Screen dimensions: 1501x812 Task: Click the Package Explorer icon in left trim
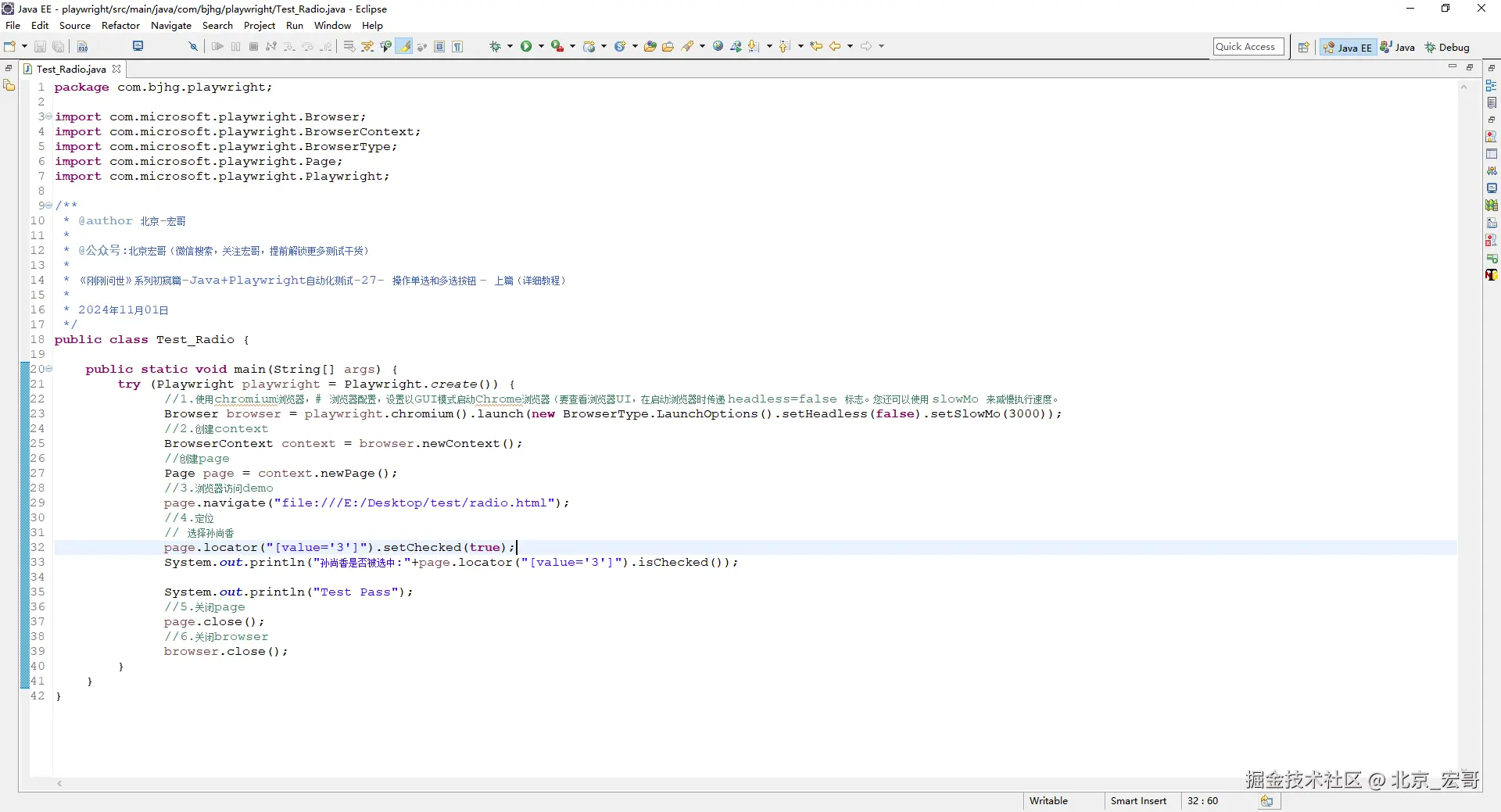pyautogui.click(x=9, y=85)
